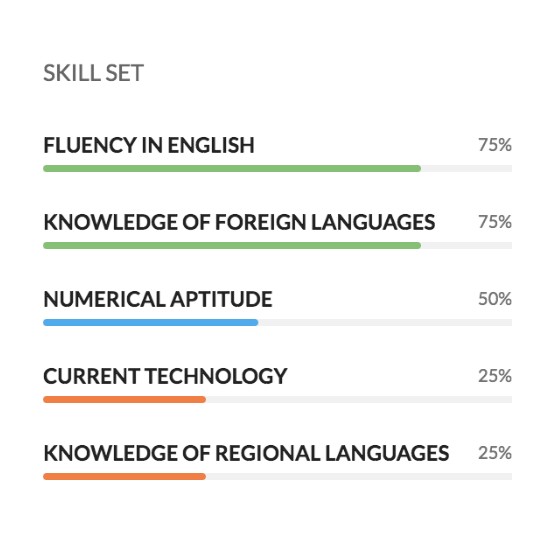This screenshot has width=550, height=560.
Task: Click the Fluency in English green progress bar
Action: coord(232,169)
